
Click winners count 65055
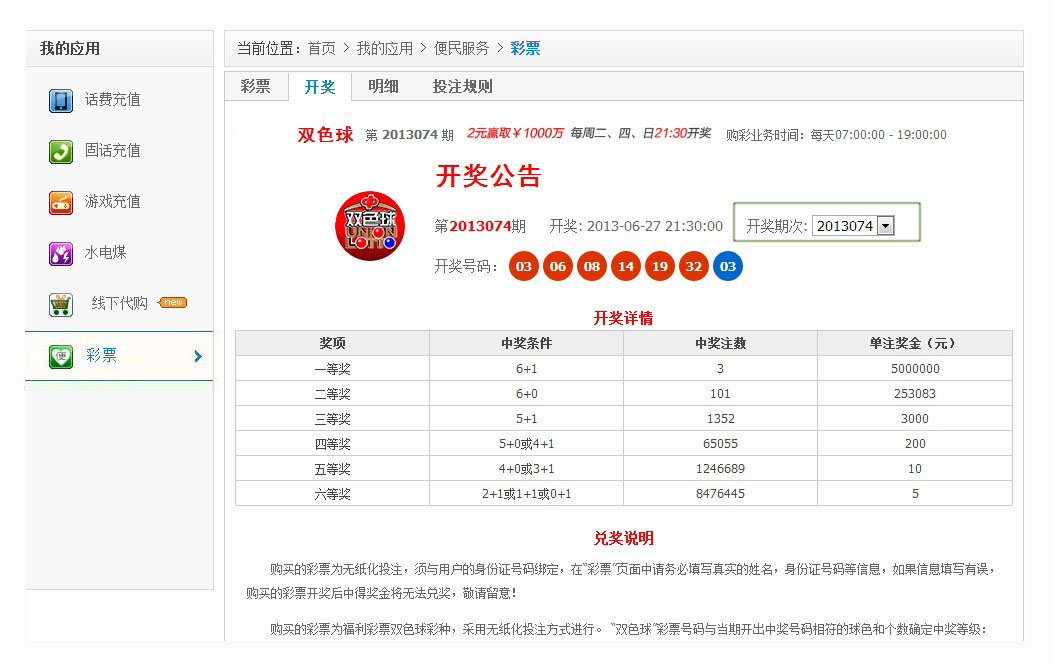[720, 444]
